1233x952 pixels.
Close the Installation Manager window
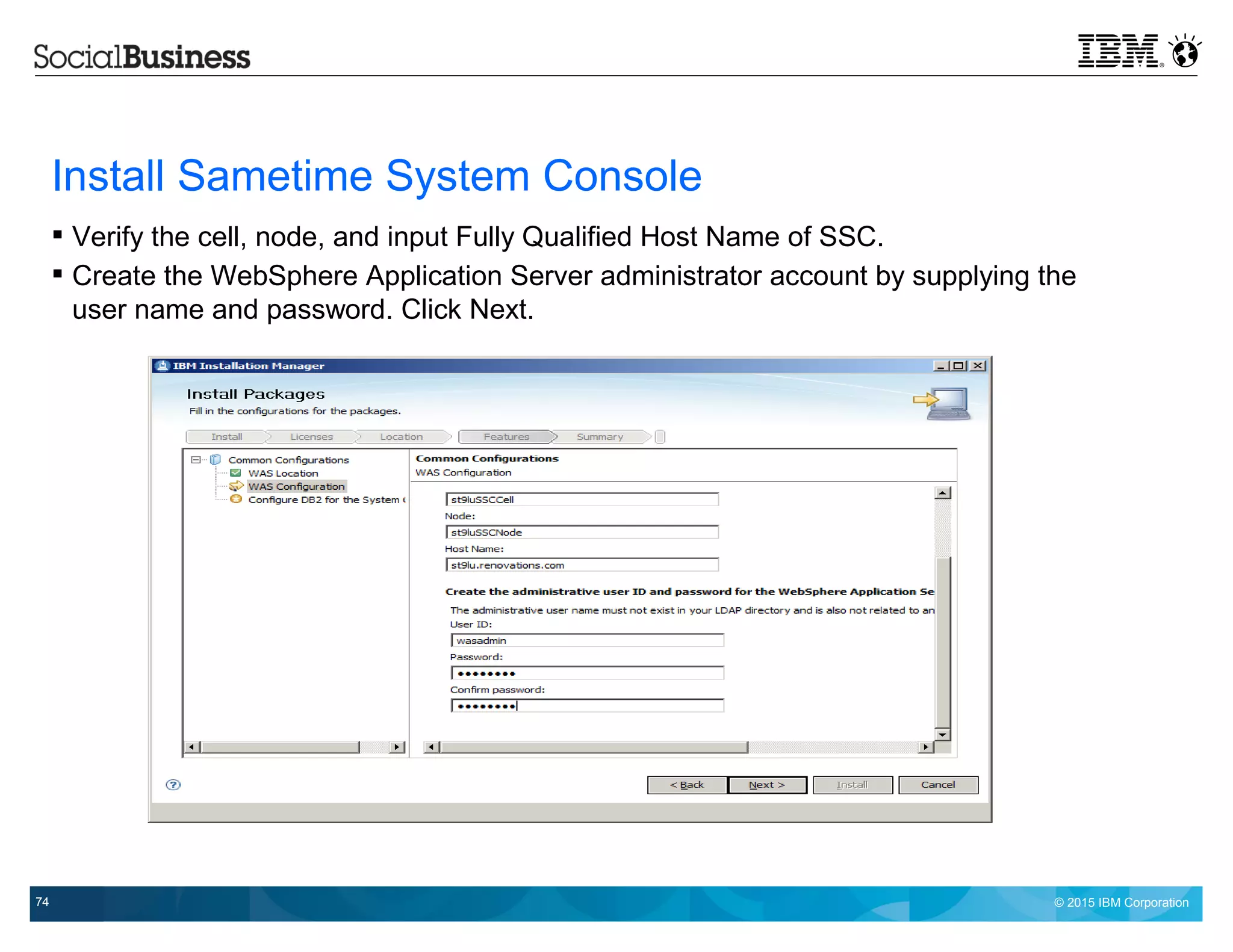[x=978, y=366]
